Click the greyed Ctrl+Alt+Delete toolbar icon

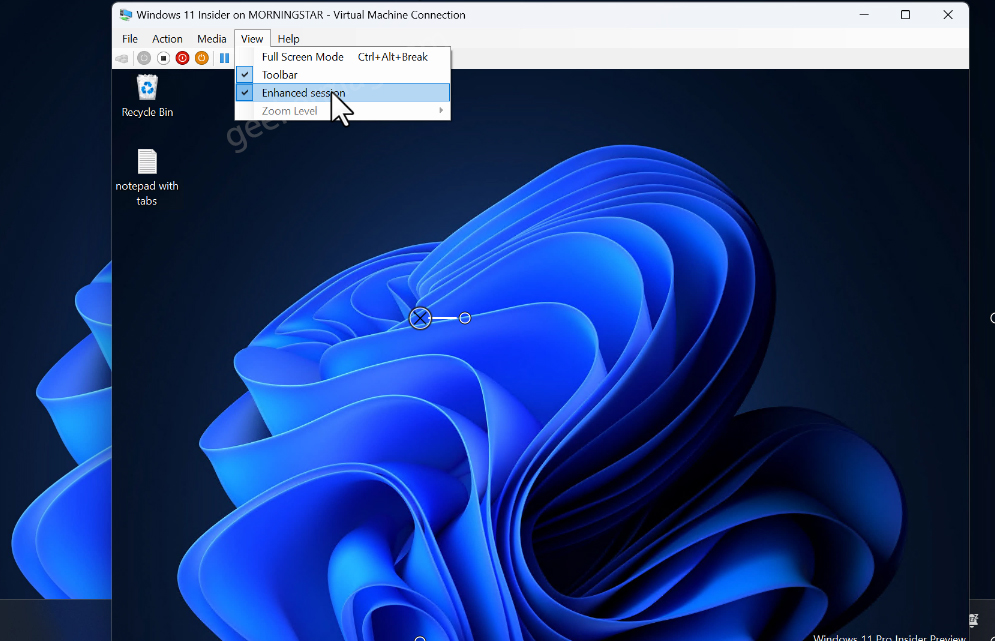tap(122, 58)
